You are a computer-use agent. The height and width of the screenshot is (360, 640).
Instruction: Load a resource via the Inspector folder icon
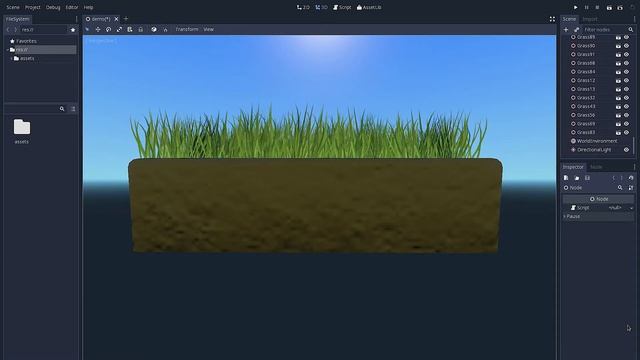point(576,178)
